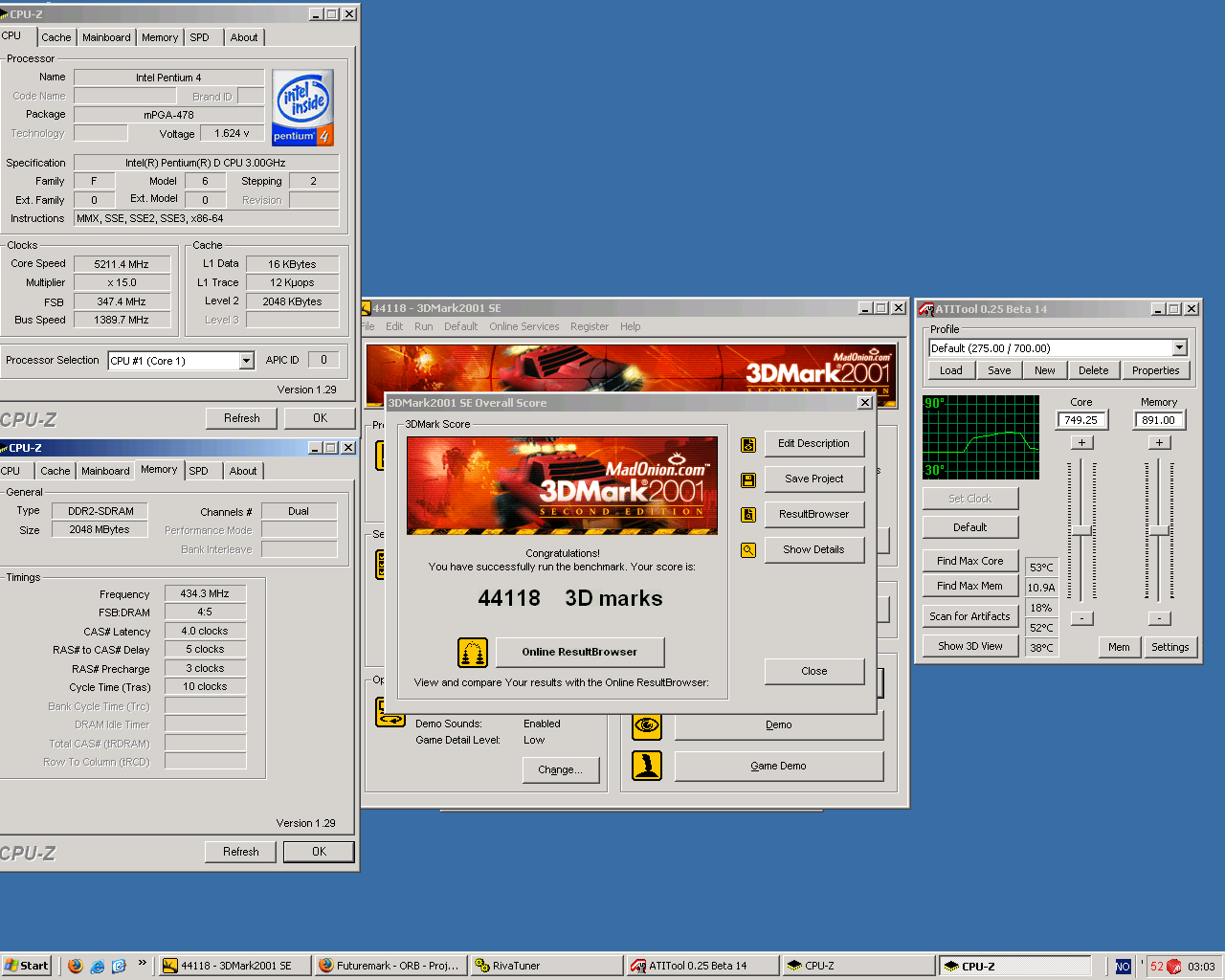Click Properties button in ATITool
1225x980 pixels.
pos(1155,371)
